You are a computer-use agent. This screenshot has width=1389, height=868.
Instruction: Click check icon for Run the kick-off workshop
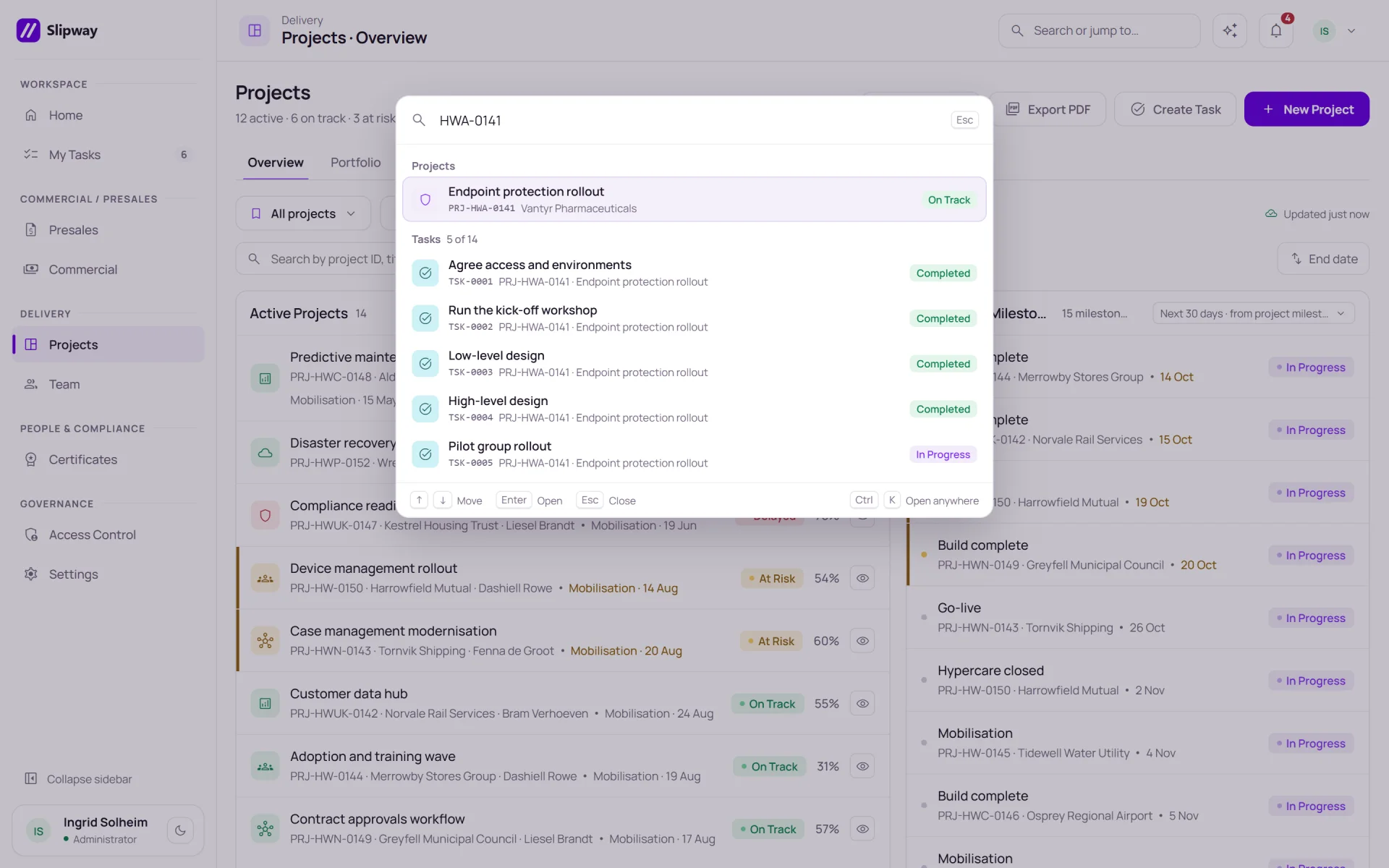point(425,318)
